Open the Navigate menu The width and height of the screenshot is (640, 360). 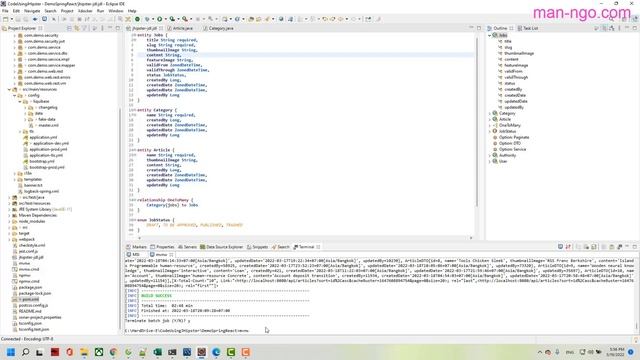[32, 11]
